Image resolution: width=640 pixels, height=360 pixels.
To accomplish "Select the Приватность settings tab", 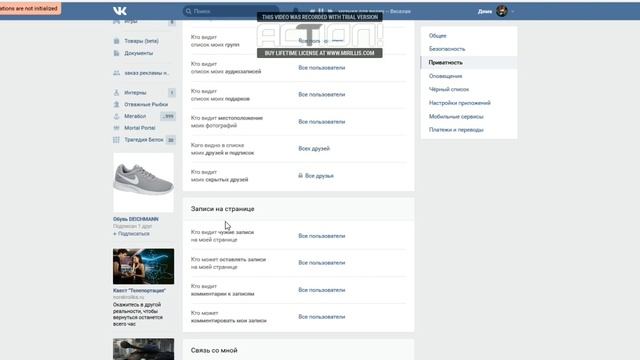I will point(469,62).
